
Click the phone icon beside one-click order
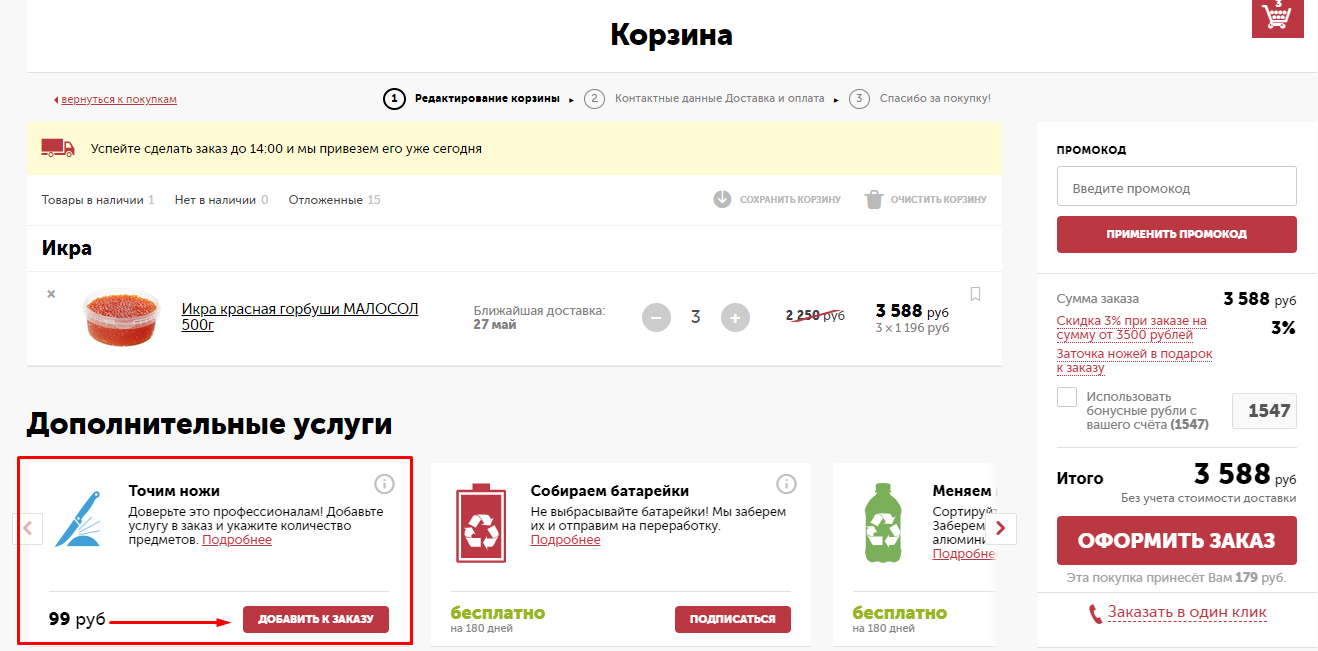[1095, 613]
